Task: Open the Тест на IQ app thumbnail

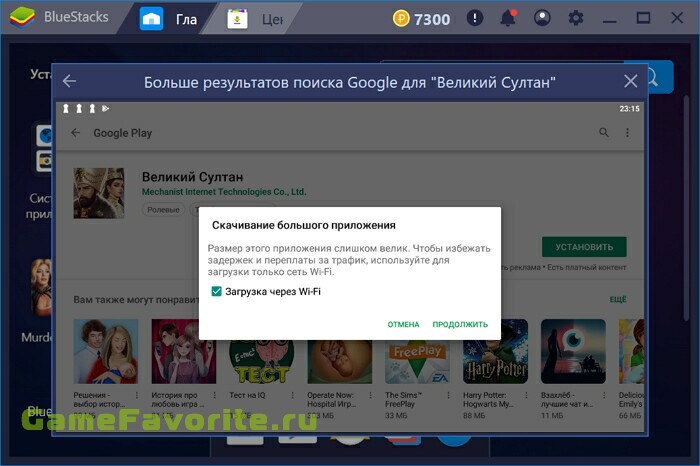Action: tap(262, 362)
